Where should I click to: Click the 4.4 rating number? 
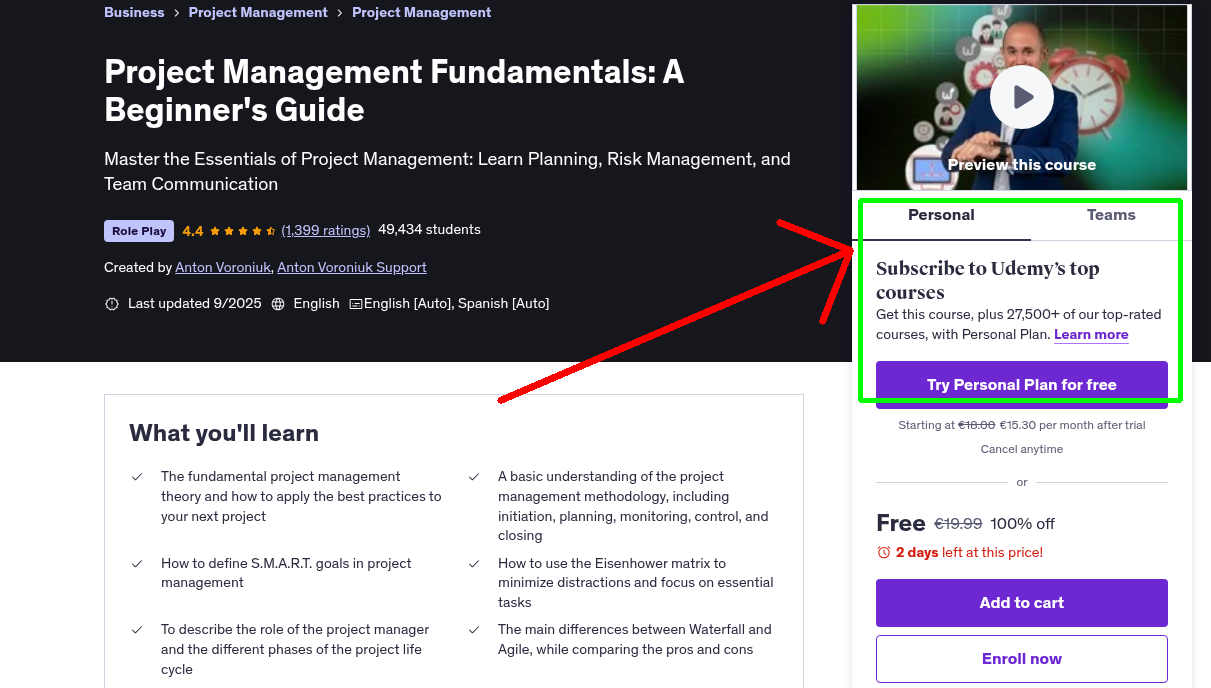(x=193, y=231)
